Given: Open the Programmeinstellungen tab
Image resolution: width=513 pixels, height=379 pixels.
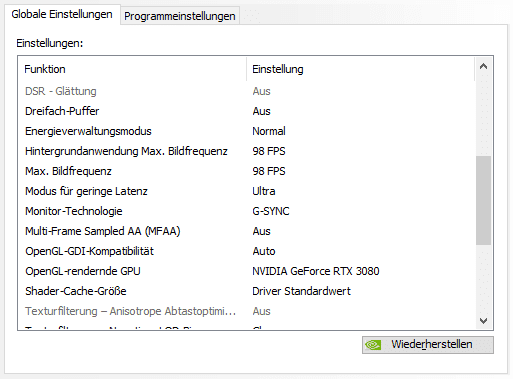Looking at the screenshot, I should [x=180, y=16].
